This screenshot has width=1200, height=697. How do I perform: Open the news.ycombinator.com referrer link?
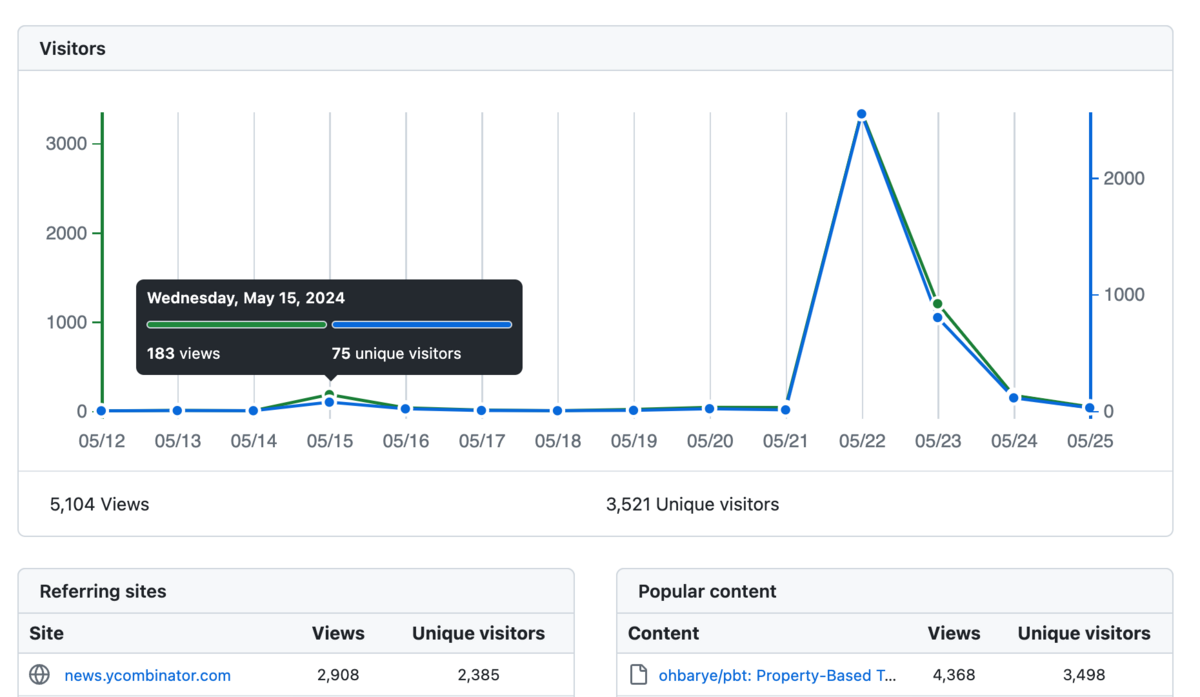point(147,675)
